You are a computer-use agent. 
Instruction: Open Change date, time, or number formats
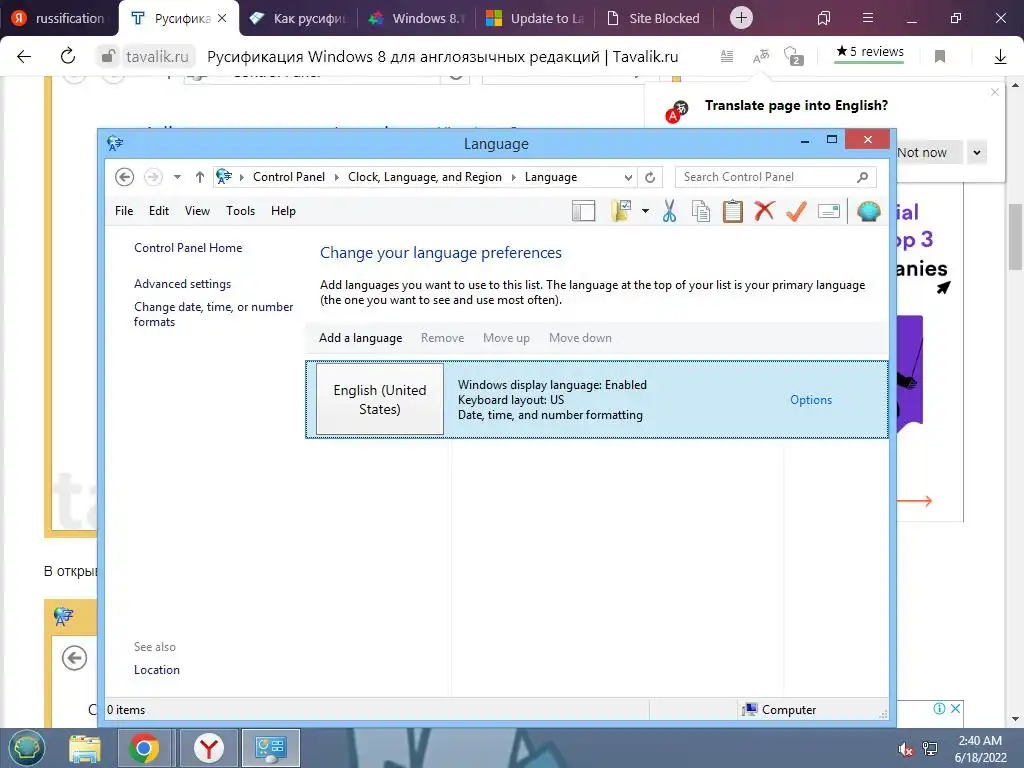[214, 314]
